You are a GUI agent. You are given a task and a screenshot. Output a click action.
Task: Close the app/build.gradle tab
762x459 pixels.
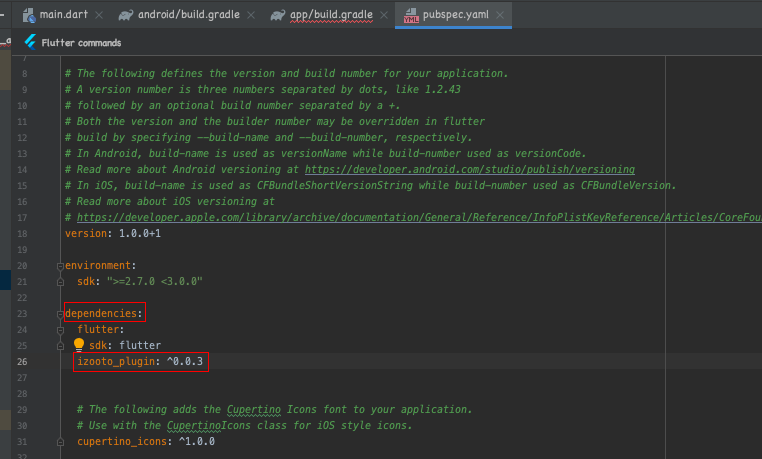click(x=384, y=15)
